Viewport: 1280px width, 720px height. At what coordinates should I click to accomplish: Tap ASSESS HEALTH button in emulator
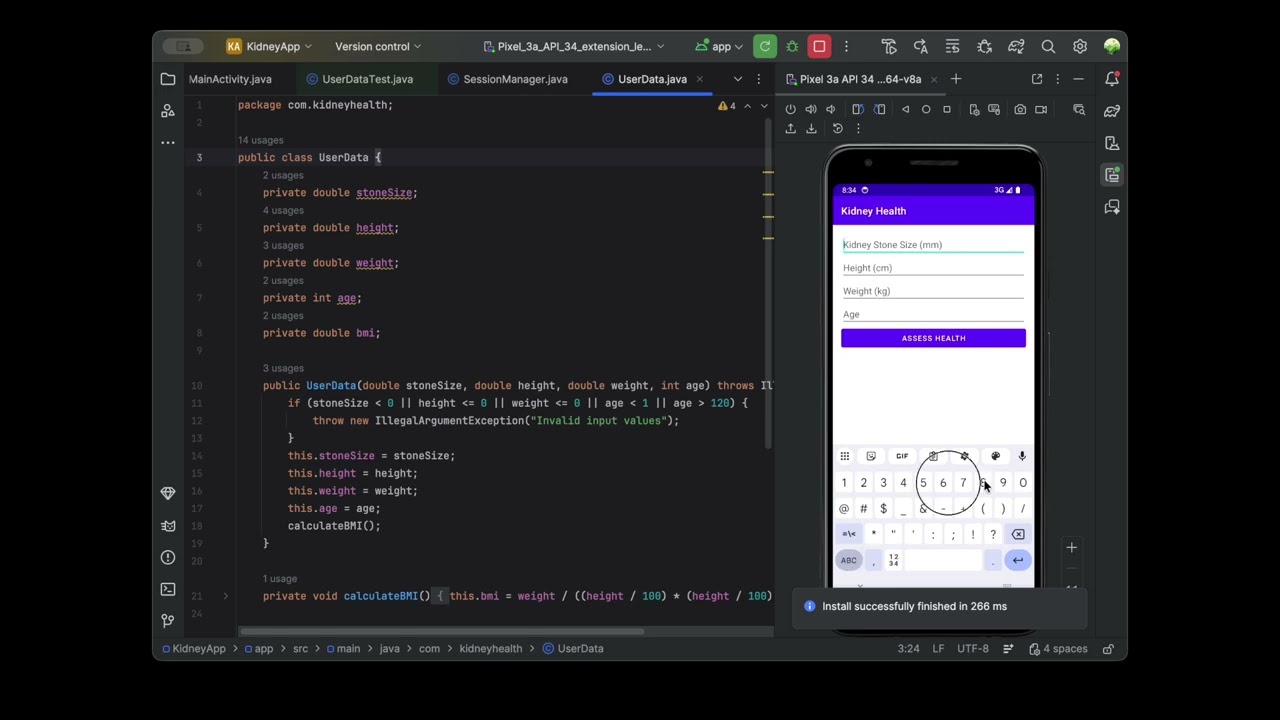[x=933, y=338]
